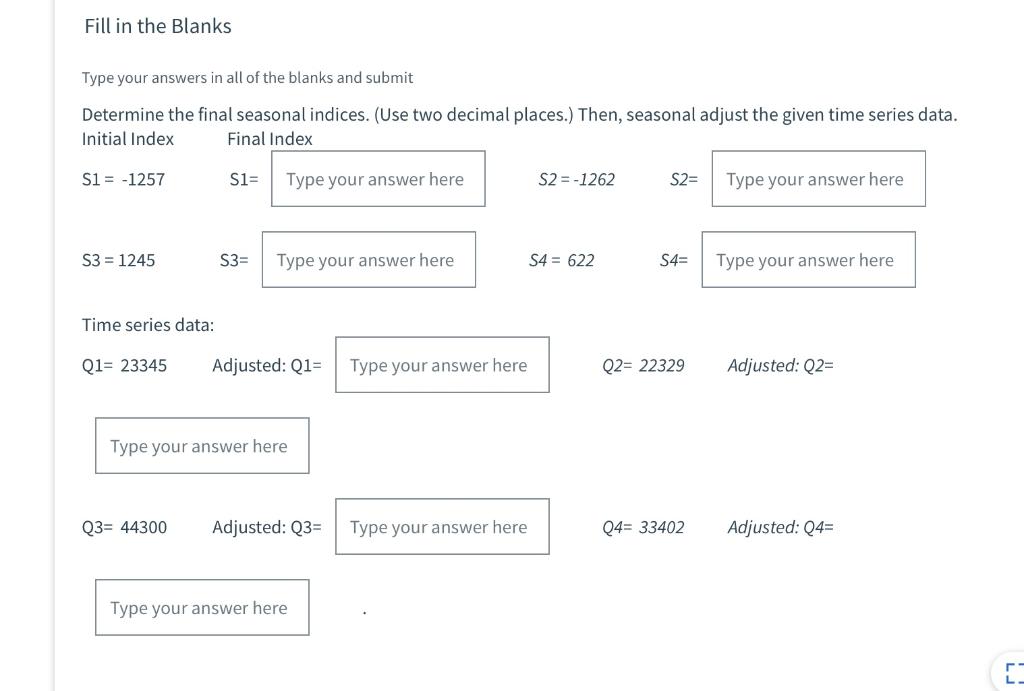
Task: Click the Adjusted Q1 answer field
Action: pyautogui.click(x=441, y=364)
